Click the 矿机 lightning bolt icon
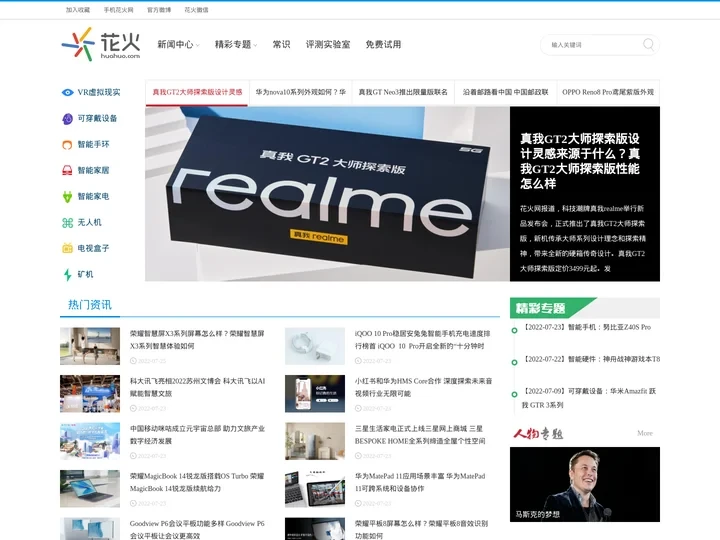Image resolution: width=720 pixels, height=540 pixels. point(68,275)
